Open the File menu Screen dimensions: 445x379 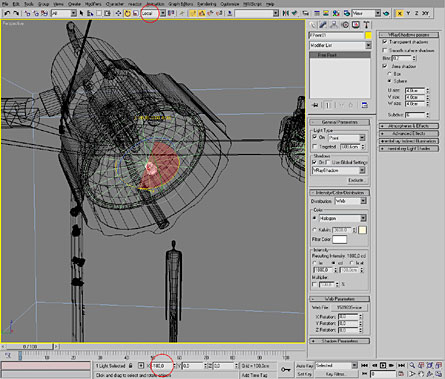click(5, 4)
